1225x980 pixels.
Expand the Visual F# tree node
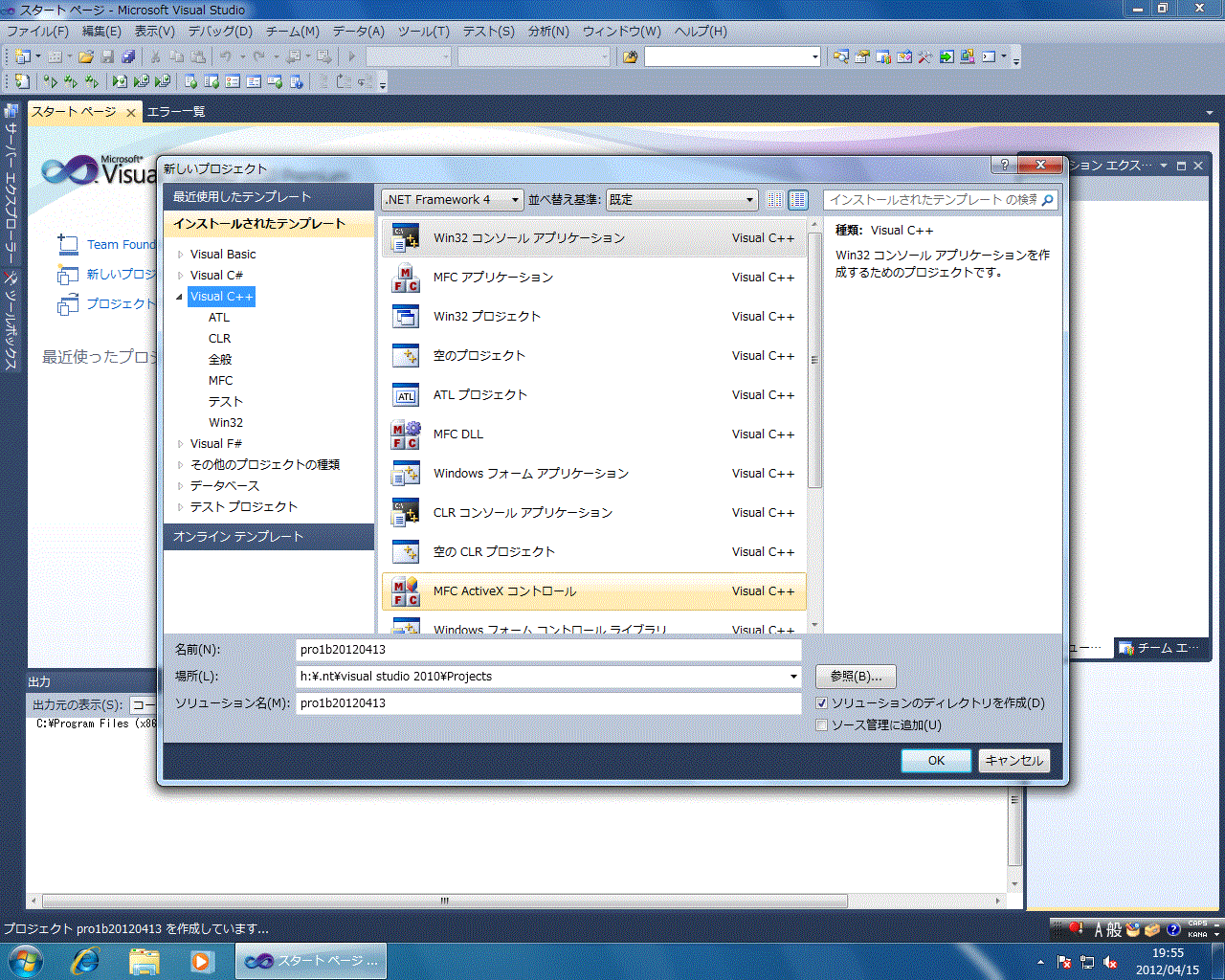coord(180,444)
